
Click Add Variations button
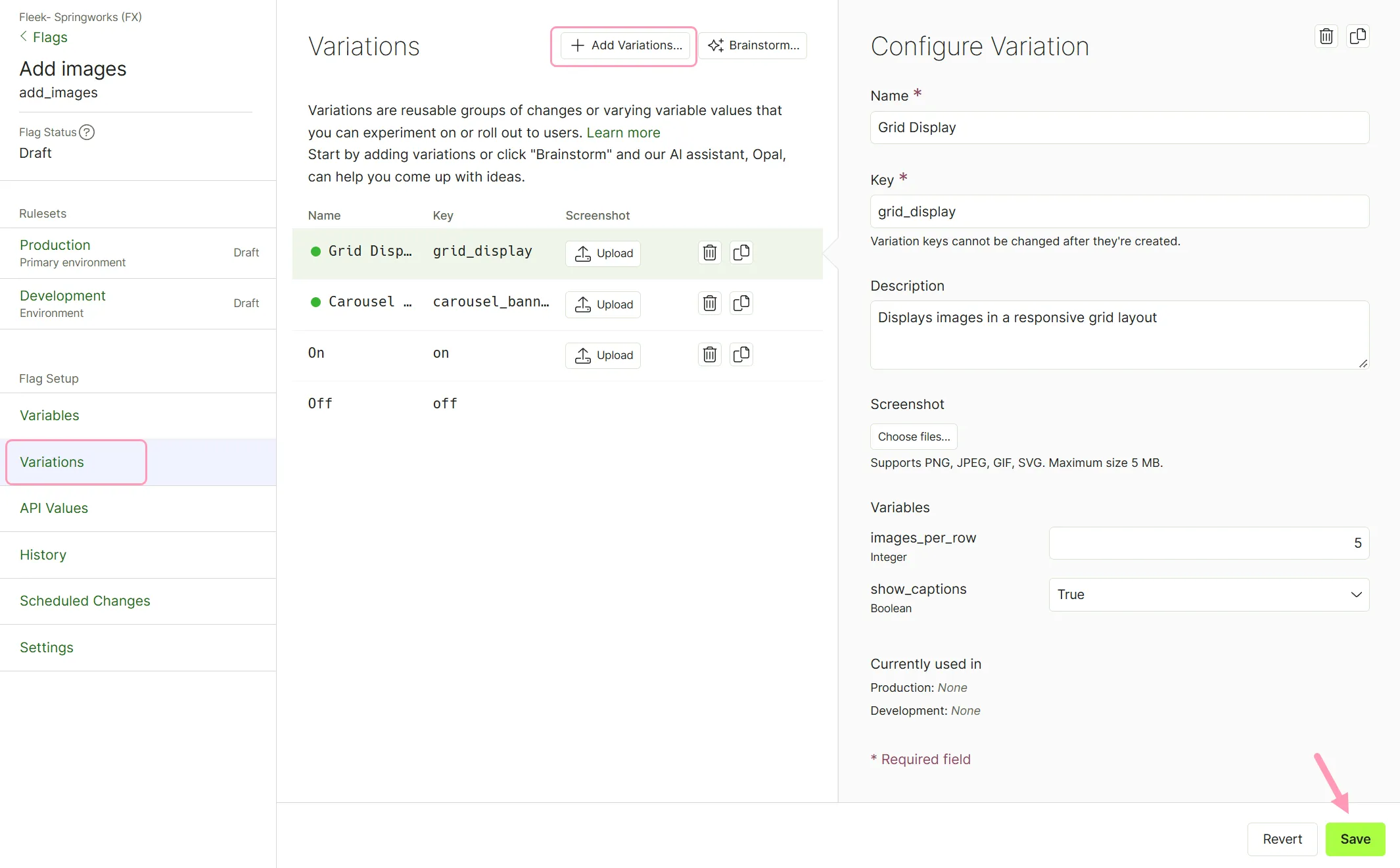(625, 45)
